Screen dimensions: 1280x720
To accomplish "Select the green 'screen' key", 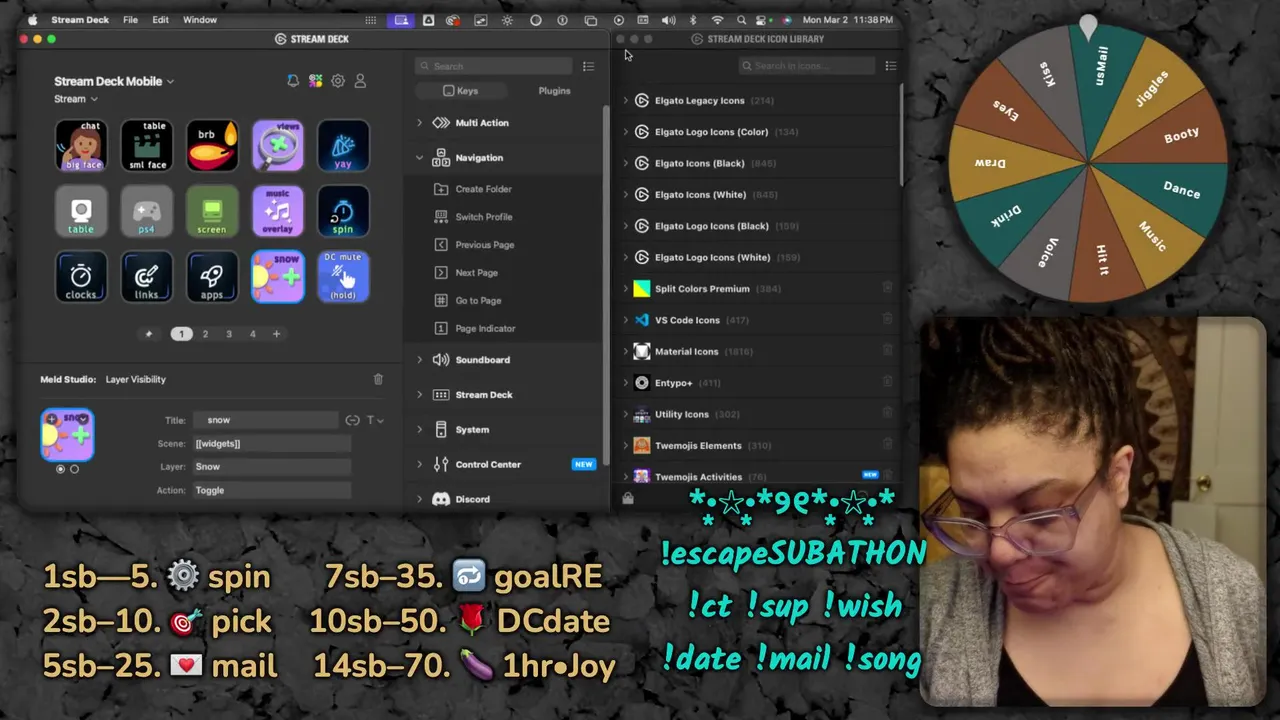I will point(212,212).
